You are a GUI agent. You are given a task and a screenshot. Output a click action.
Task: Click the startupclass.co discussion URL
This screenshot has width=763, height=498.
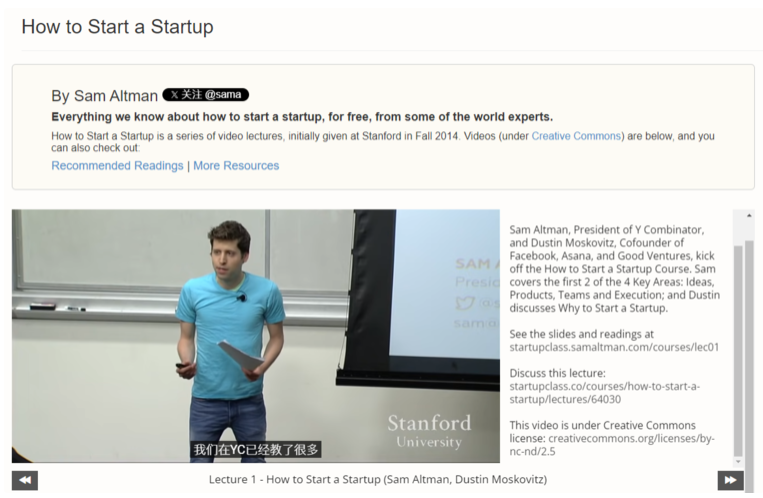pyautogui.click(x=604, y=393)
